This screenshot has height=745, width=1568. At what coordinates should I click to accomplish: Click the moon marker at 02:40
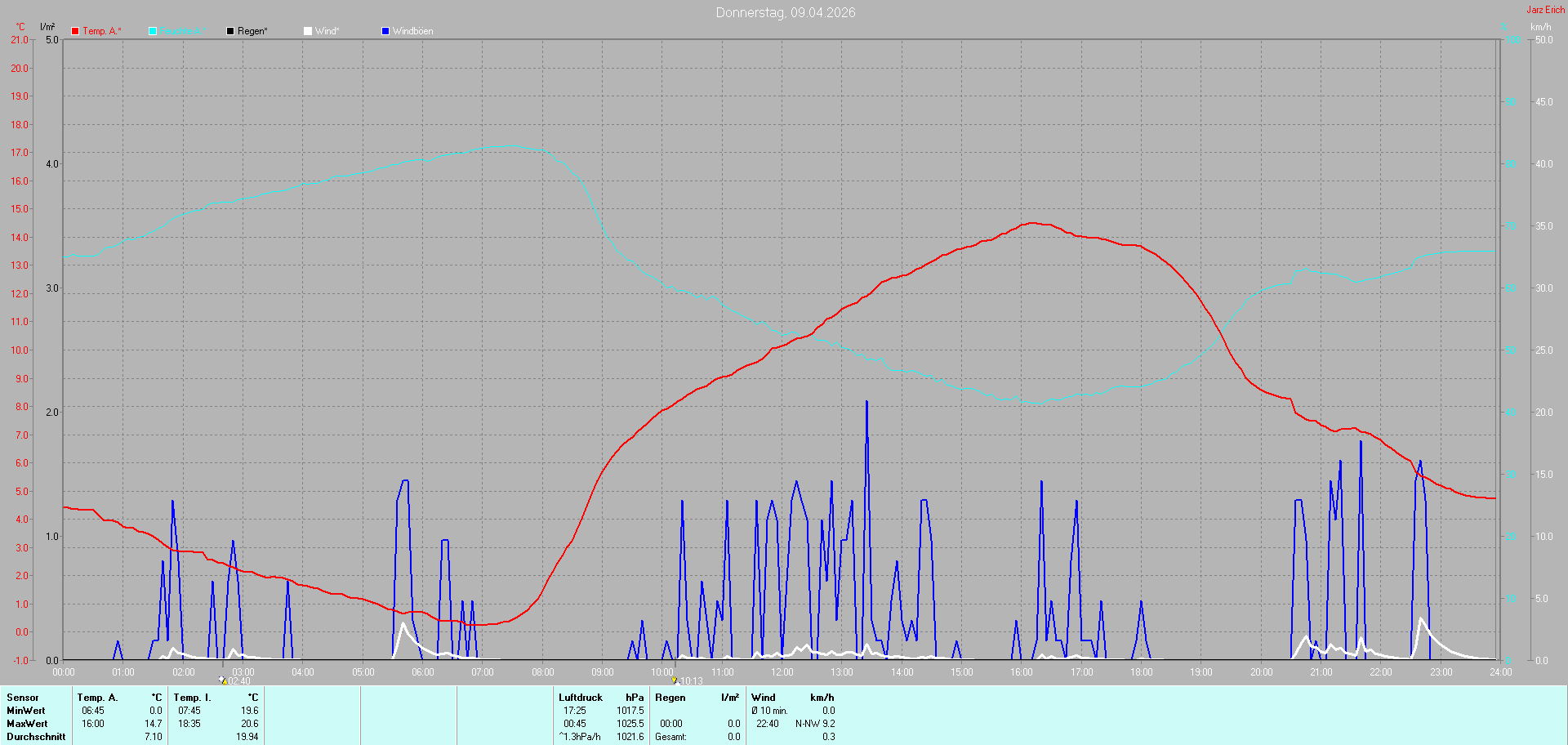click(x=222, y=680)
